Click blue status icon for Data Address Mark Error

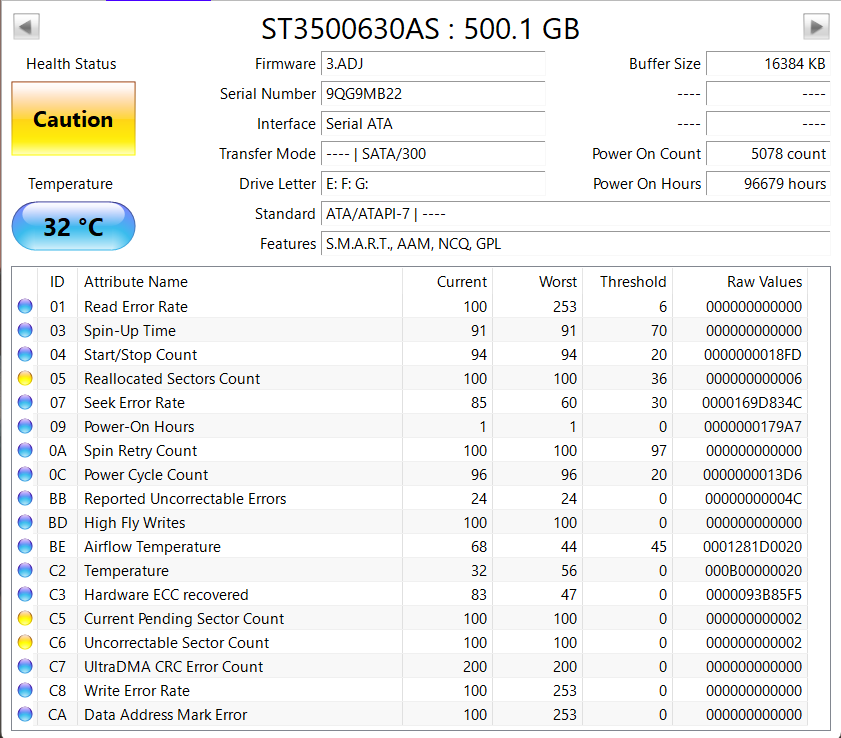pos(25,715)
